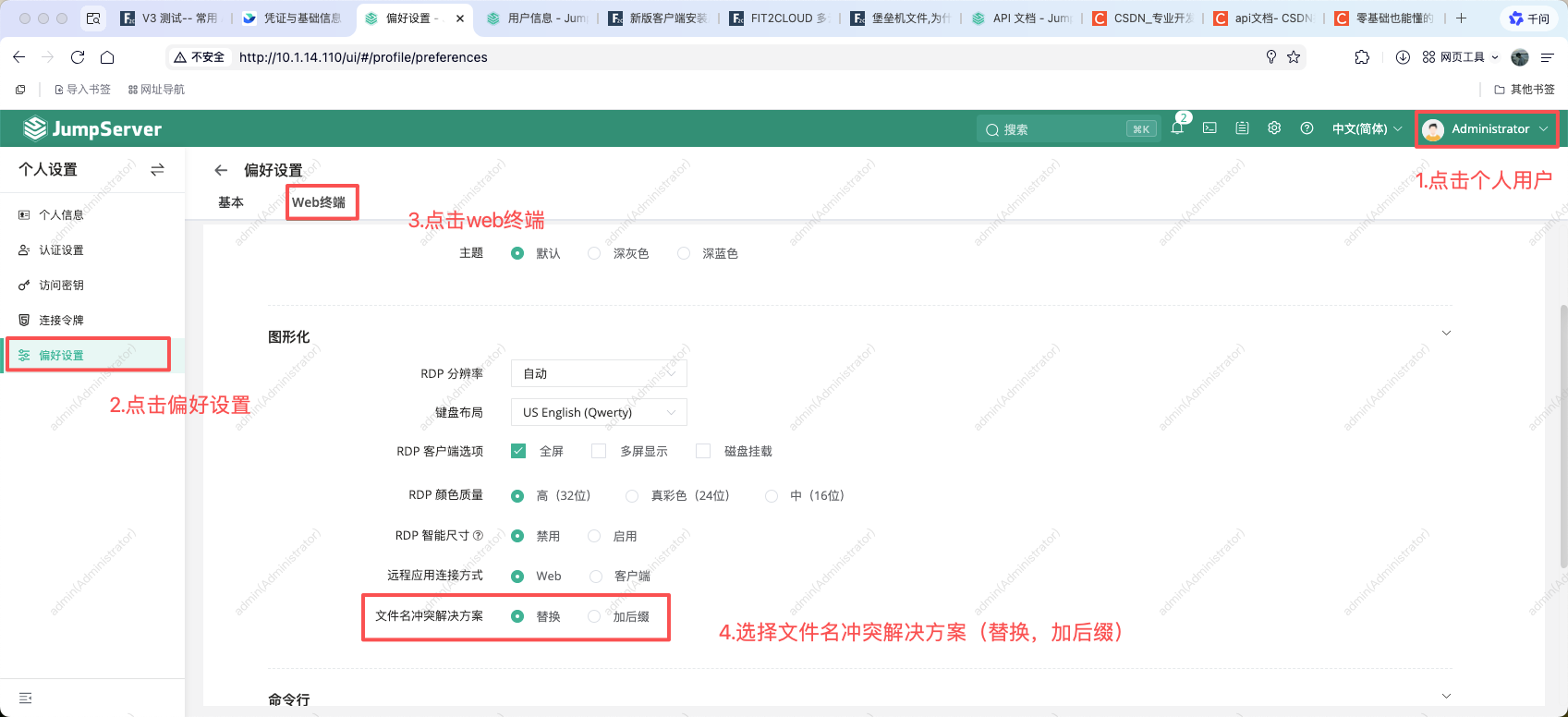Collapse sidebar using bottom-left menu icon
The height and width of the screenshot is (717, 1568).
[25, 699]
